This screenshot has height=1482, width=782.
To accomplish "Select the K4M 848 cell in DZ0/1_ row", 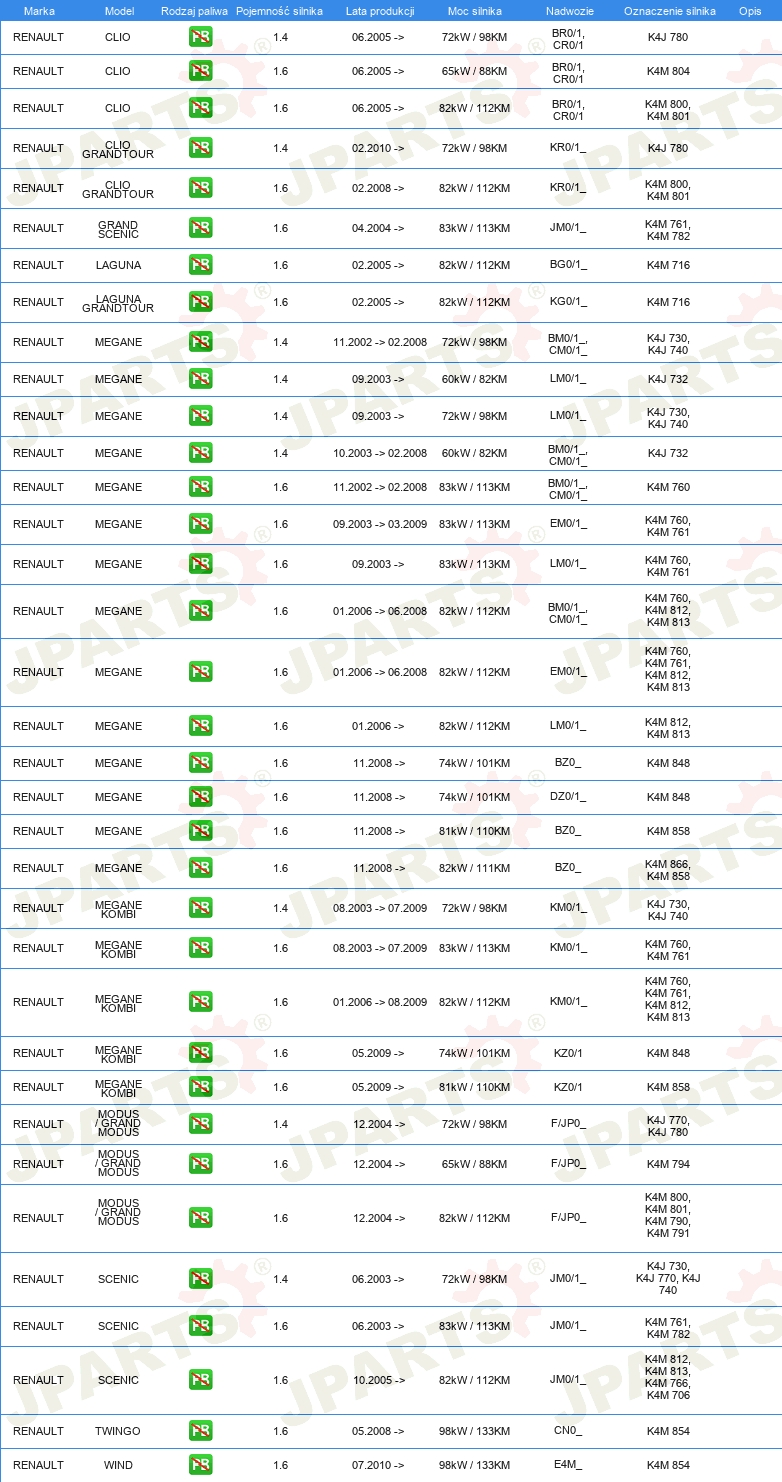I will [x=668, y=797].
